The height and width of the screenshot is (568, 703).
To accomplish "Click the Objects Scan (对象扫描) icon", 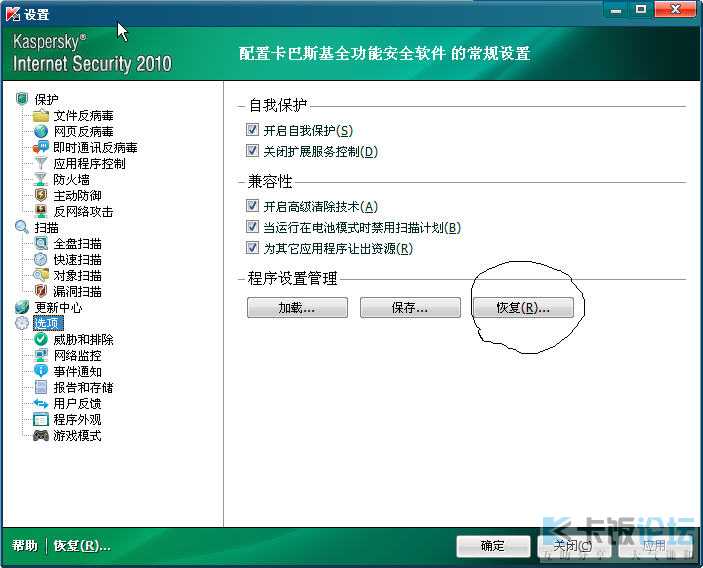I will [41, 275].
